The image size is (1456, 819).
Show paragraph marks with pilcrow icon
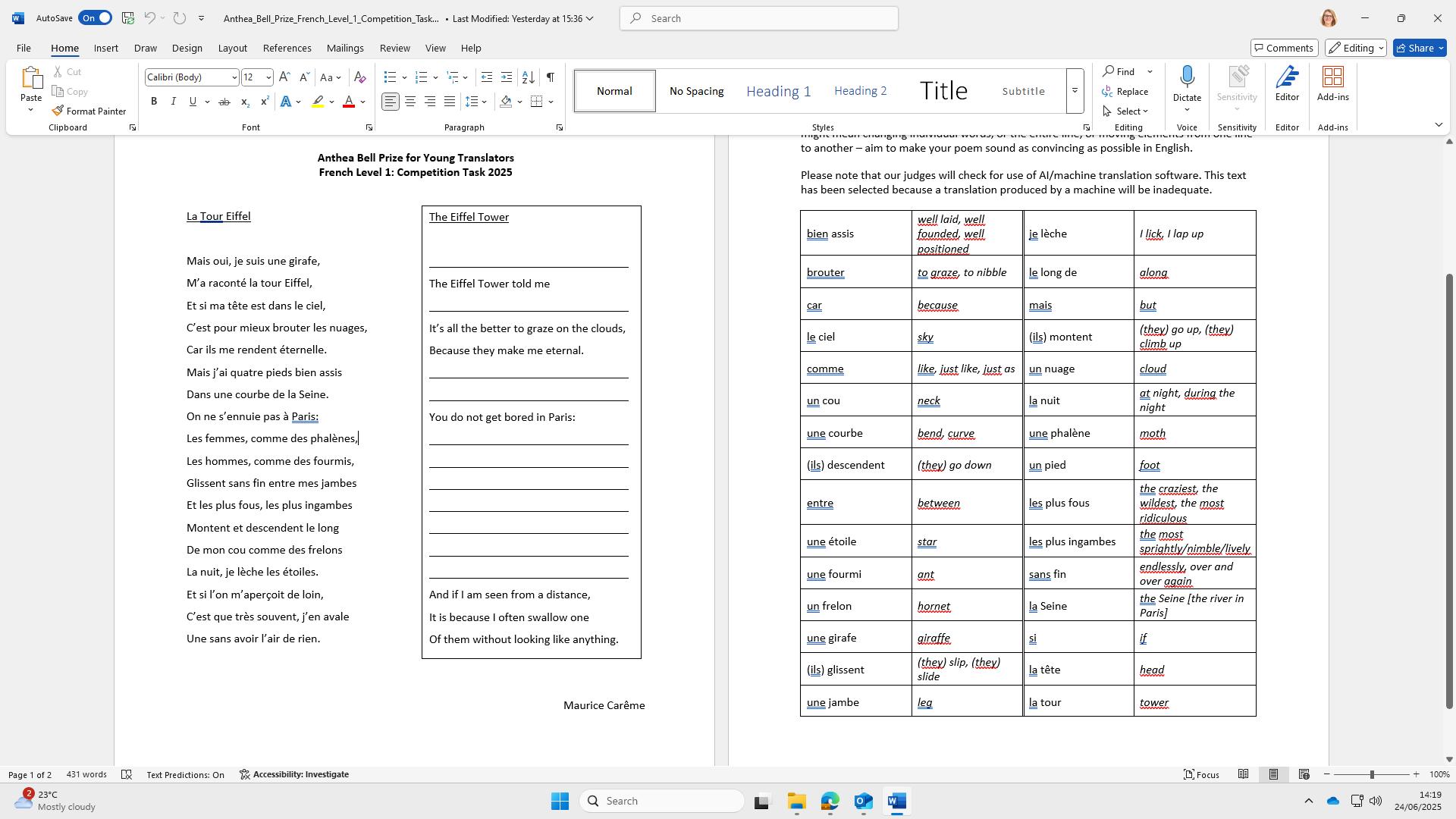pyautogui.click(x=551, y=77)
